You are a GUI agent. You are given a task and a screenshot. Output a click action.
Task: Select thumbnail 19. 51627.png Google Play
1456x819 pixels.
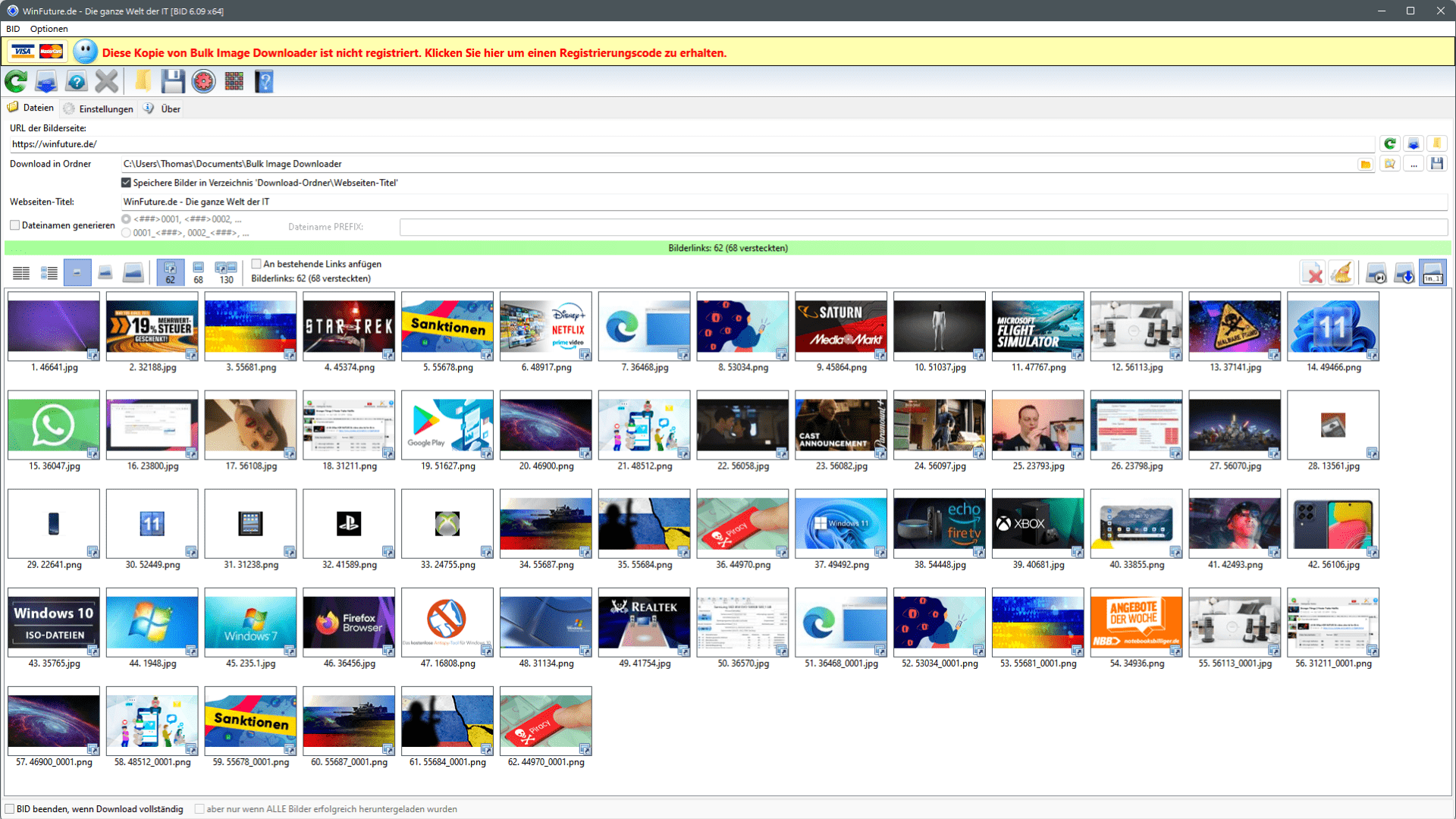coord(447,425)
